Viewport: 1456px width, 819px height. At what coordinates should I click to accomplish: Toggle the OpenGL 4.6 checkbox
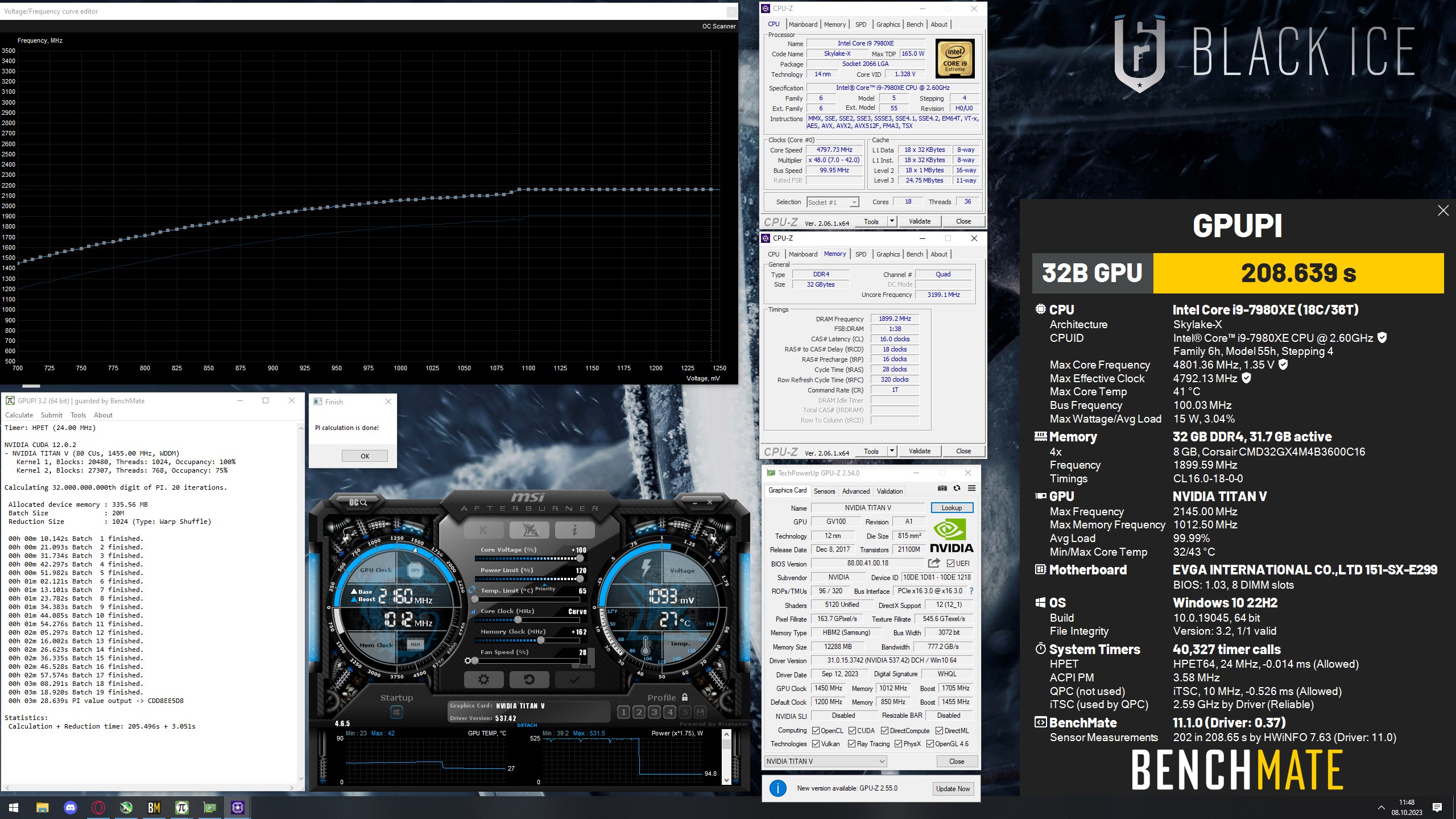[930, 743]
